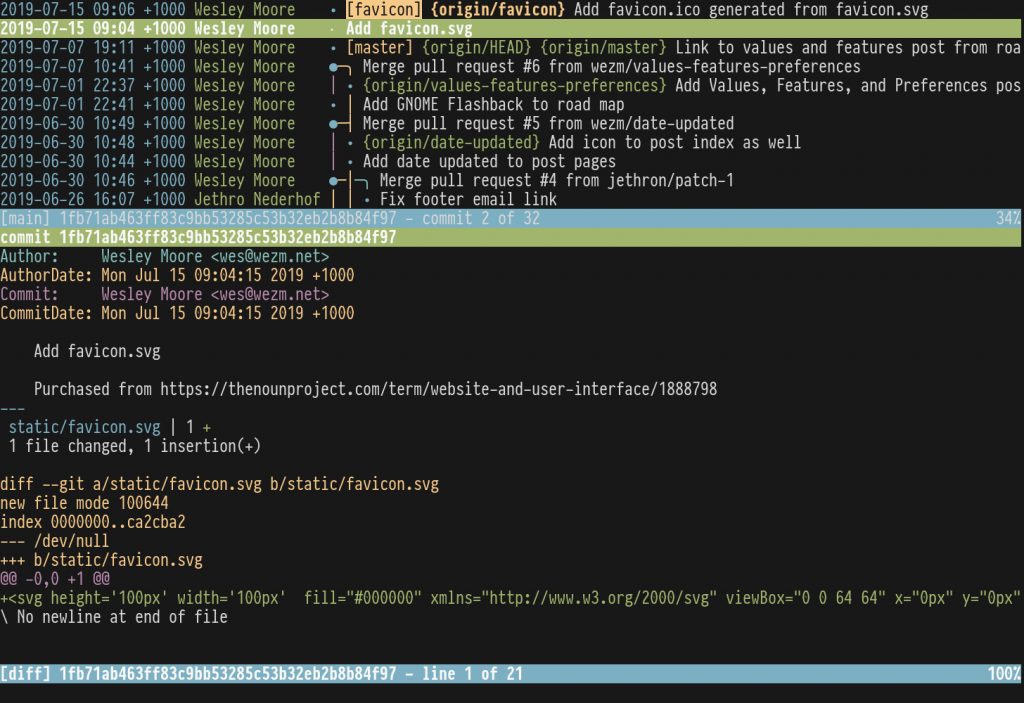
Task: Select the highlighted 'Add favicon.svg' commit row
Action: pos(511,29)
